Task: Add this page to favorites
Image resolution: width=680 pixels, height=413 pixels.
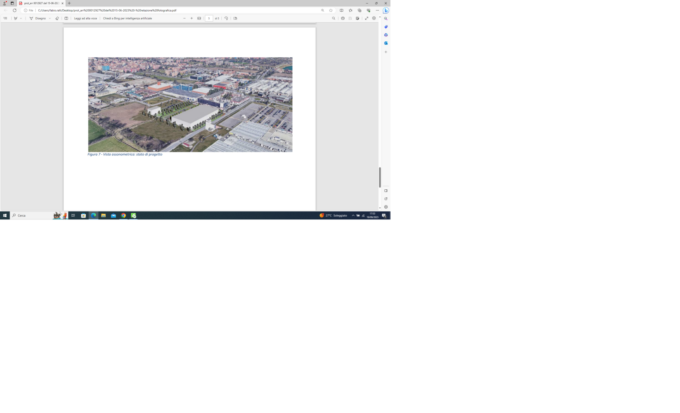Action: 331,10
